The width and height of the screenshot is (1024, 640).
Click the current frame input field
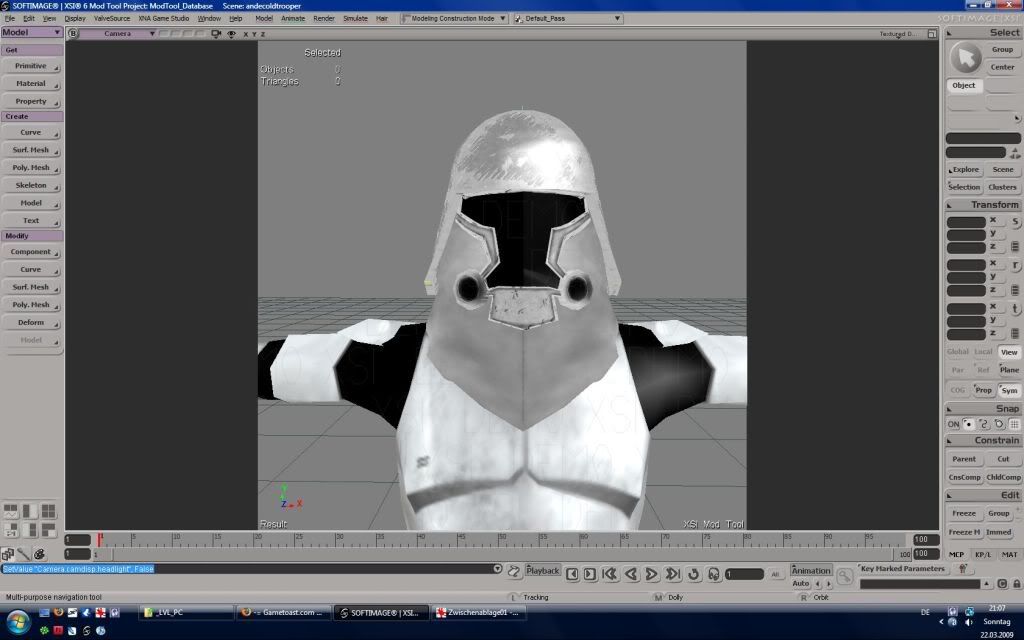744,574
